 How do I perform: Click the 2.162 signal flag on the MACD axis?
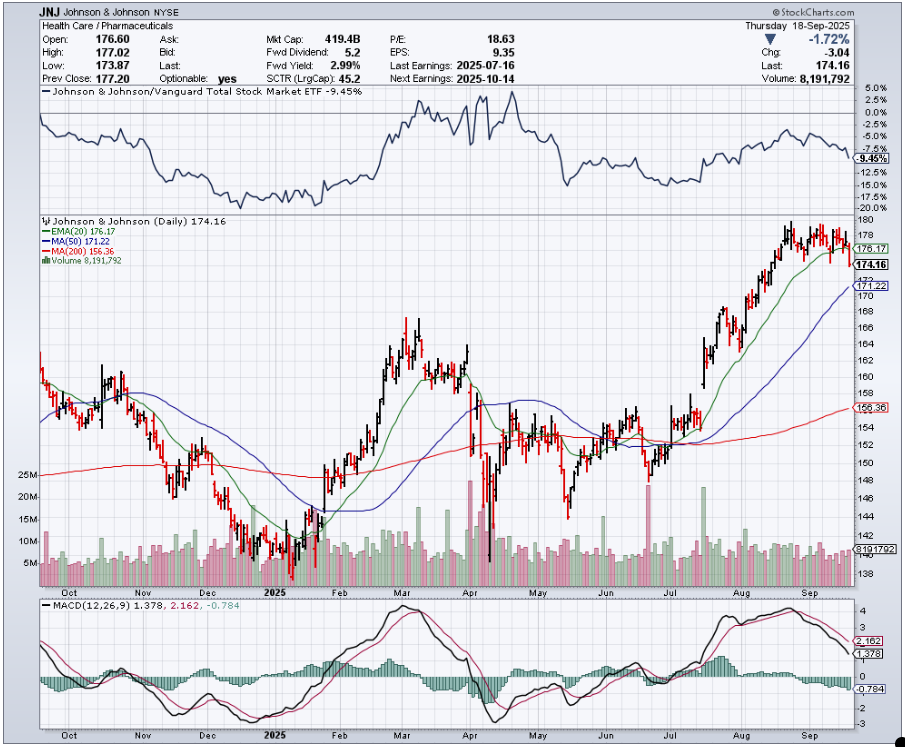click(869, 641)
